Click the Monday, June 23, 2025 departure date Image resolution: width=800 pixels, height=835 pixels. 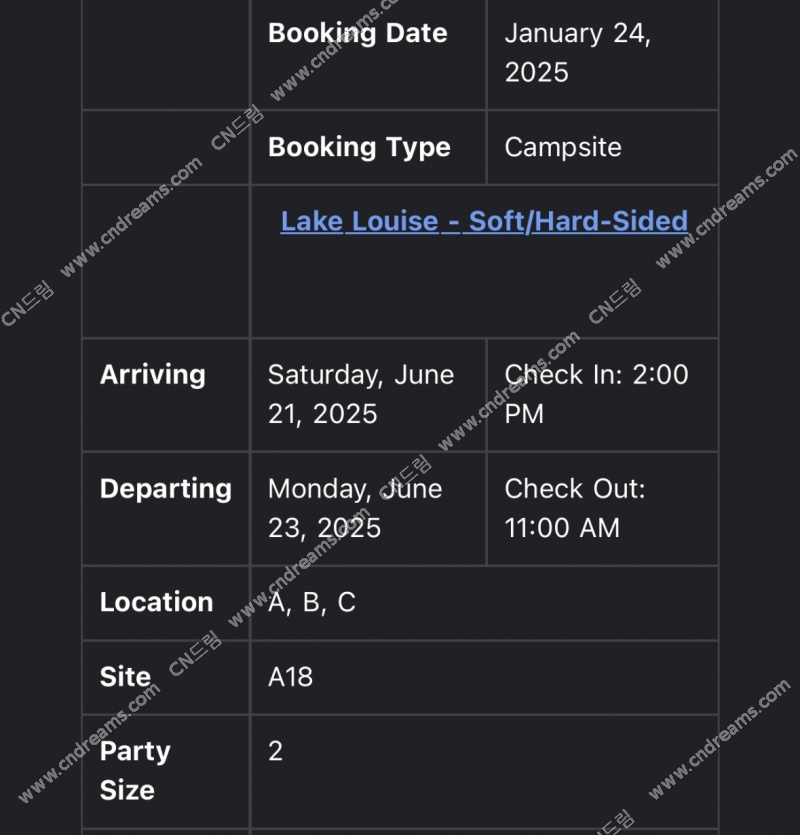click(355, 508)
